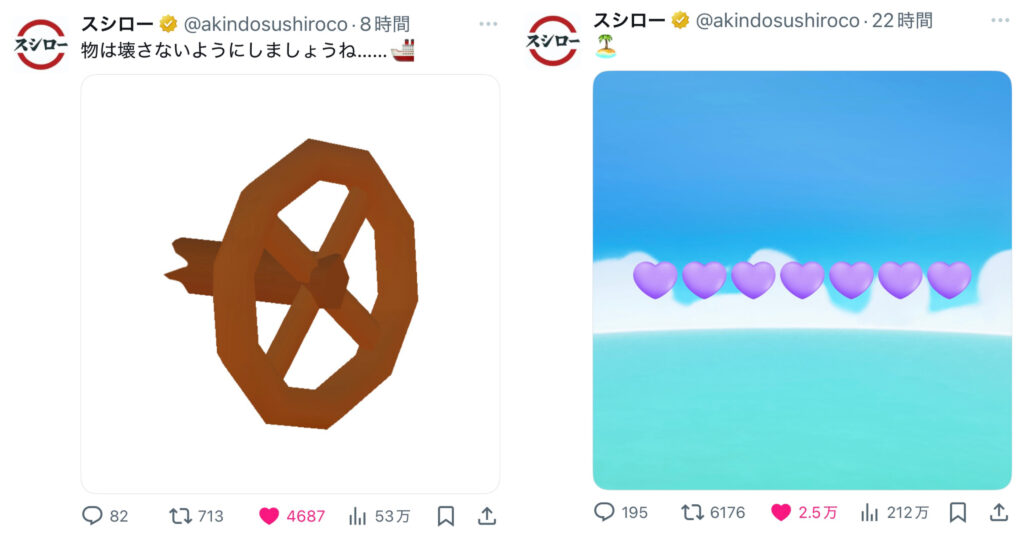Viewport: 1024px width, 538px height.
Task: Bookmark the purple hearts tweet
Action: point(957,512)
